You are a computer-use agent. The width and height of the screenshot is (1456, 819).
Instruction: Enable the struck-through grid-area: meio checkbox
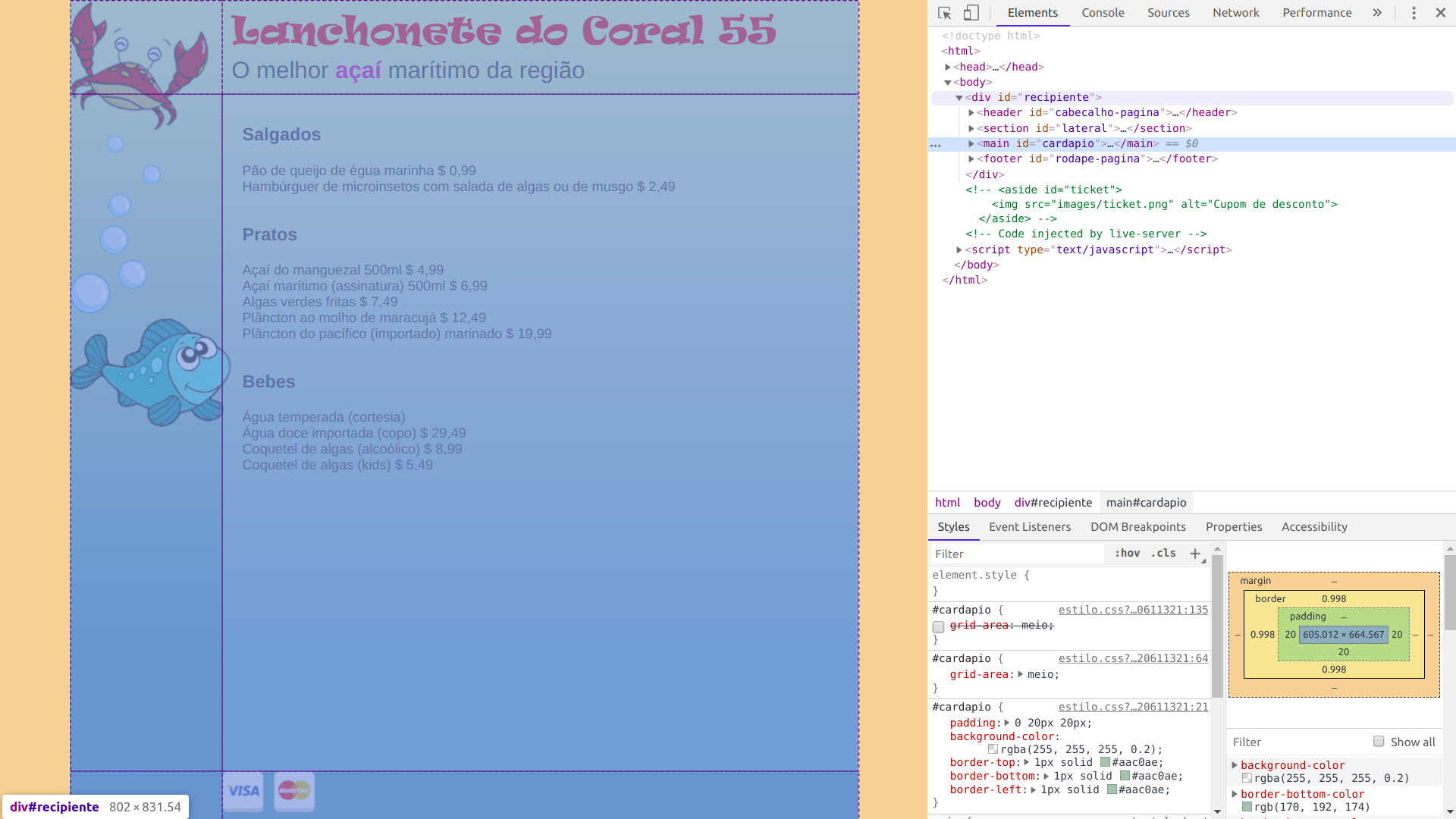pos(938,626)
